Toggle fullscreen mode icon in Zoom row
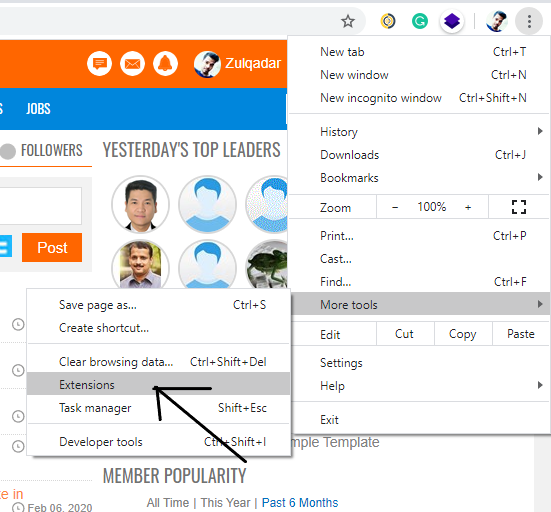551x512 pixels. tap(519, 207)
